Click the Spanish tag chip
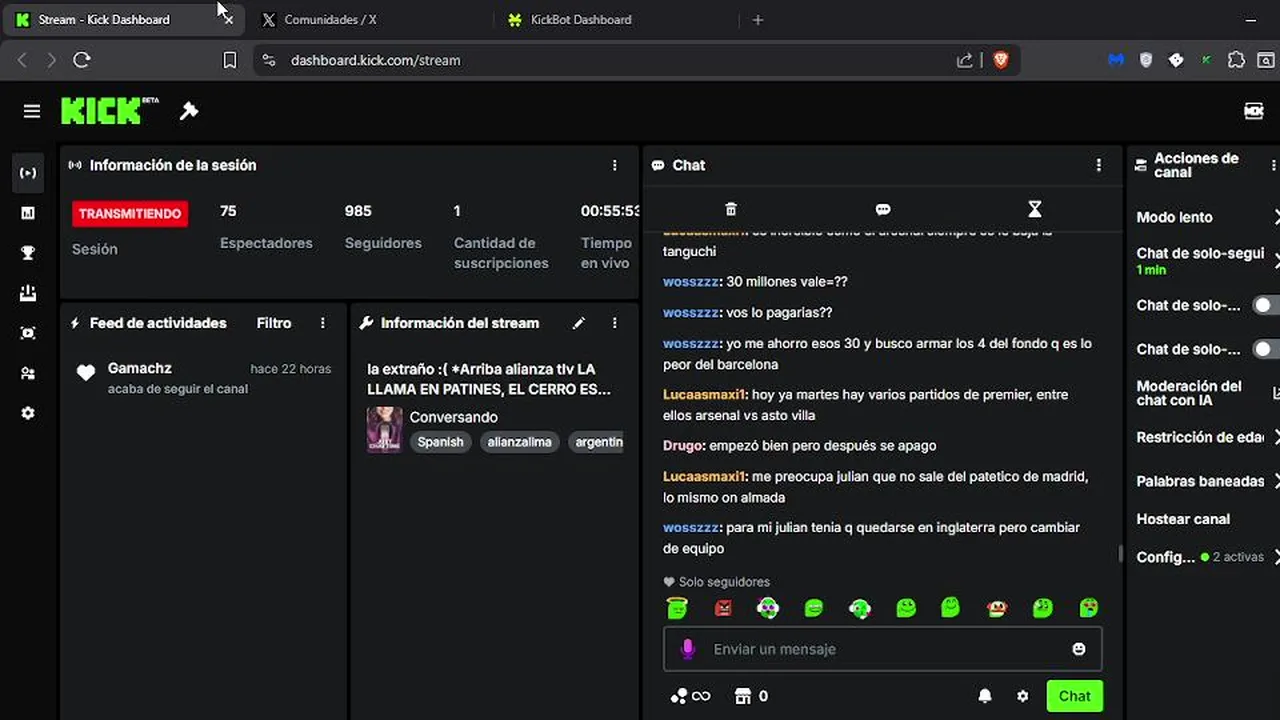This screenshot has height=720, width=1280. [x=441, y=442]
